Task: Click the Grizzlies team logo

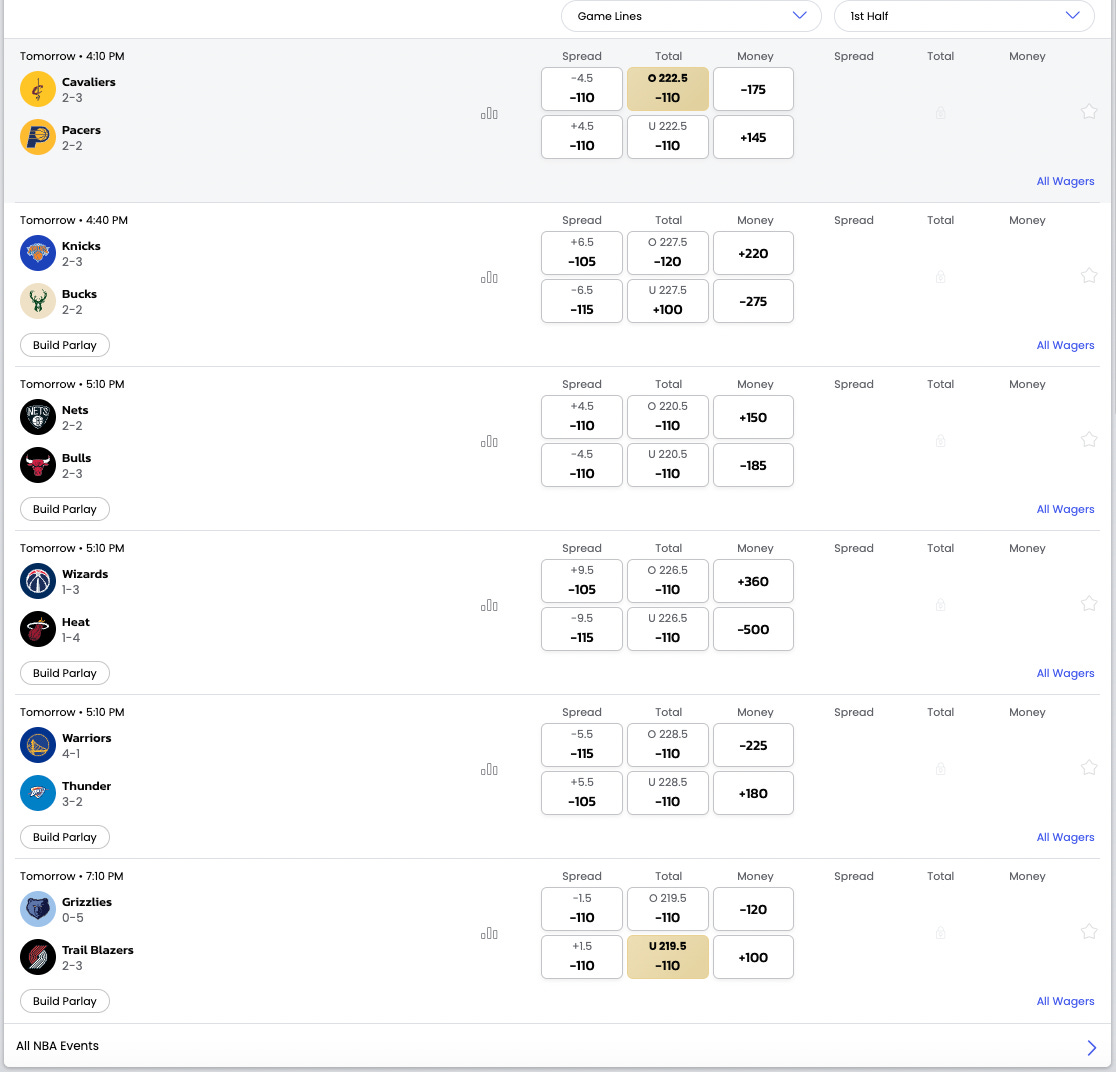Action: 38,909
